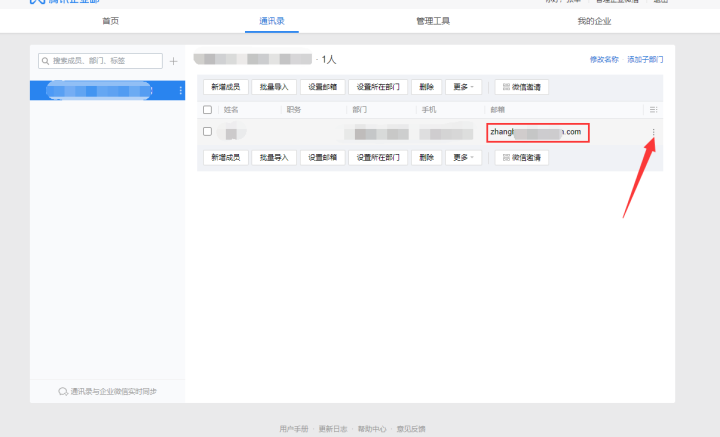The width and height of the screenshot is (720, 437).
Task: Switch to the 管理工具 tab
Action: point(433,21)
